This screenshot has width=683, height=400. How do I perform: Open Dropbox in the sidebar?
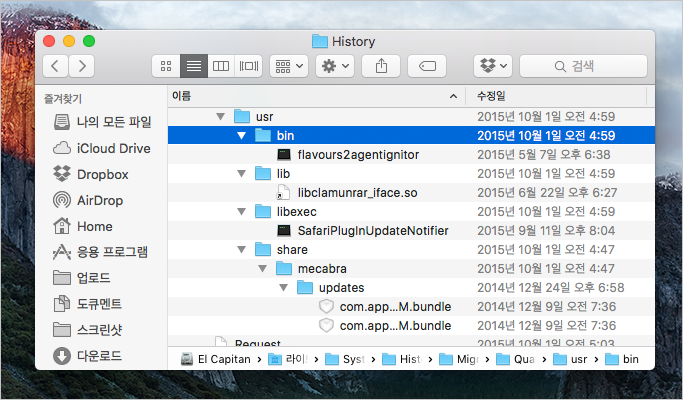tap(91, 174)
